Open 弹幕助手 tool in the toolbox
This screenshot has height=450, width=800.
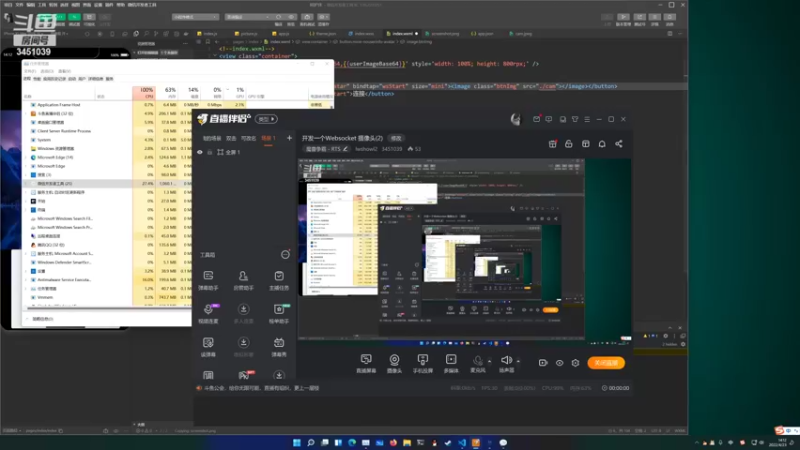coord(208,281)
